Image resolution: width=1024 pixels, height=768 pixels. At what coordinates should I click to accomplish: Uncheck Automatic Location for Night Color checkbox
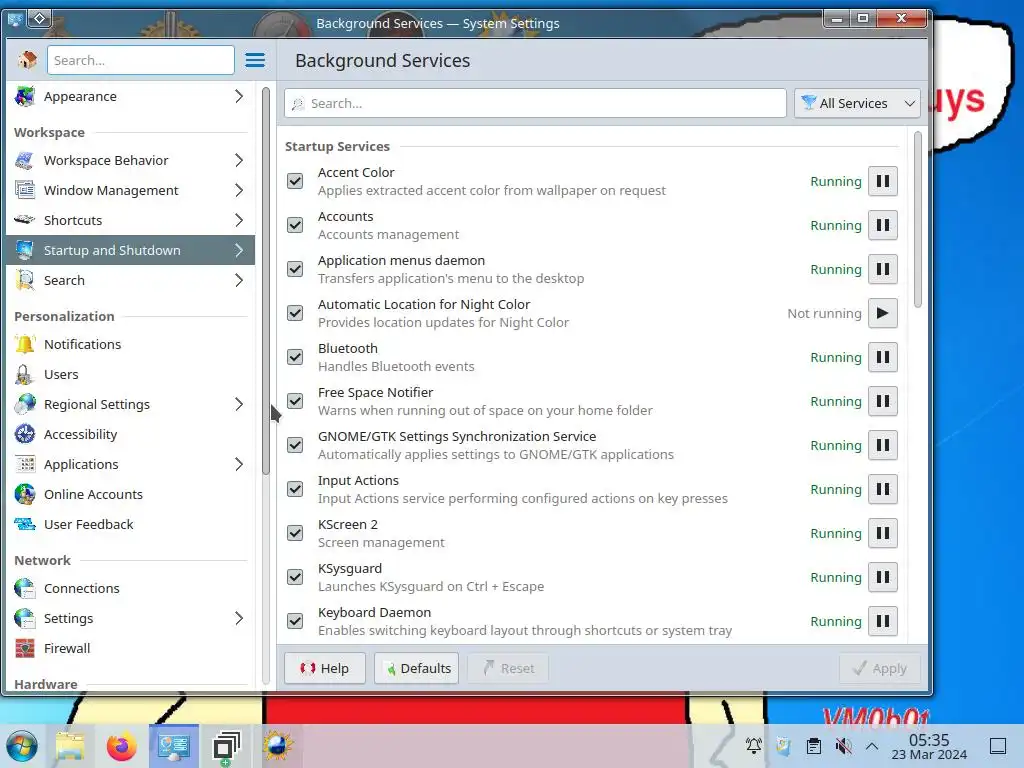(295, 313)
